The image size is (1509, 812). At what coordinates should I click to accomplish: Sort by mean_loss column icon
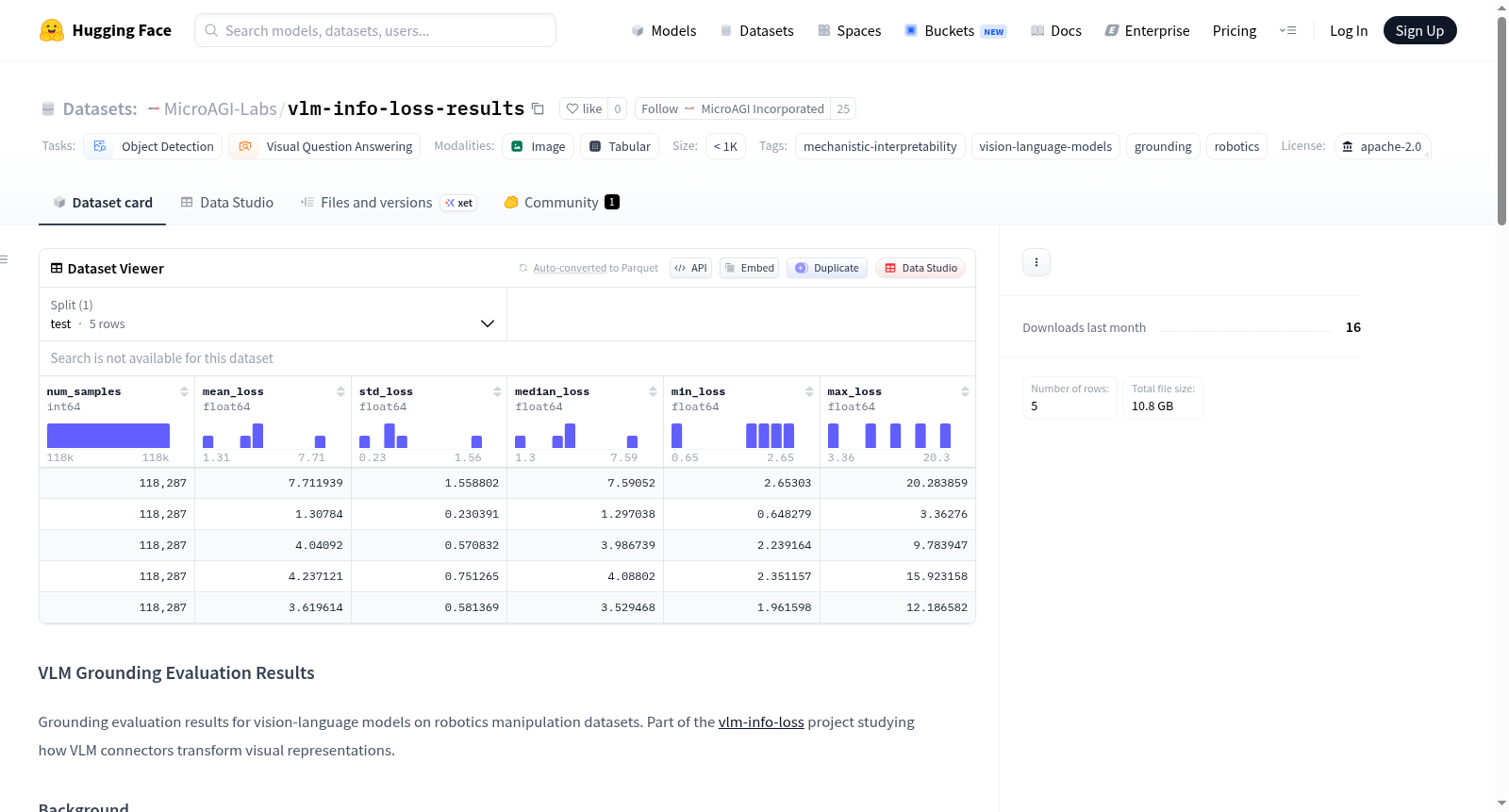(x=340, y=391)
